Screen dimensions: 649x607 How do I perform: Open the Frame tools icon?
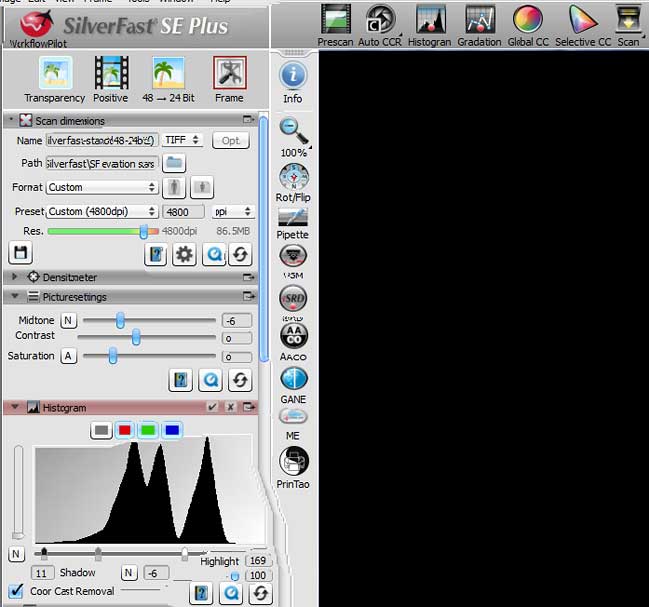(x=230, y=73)
